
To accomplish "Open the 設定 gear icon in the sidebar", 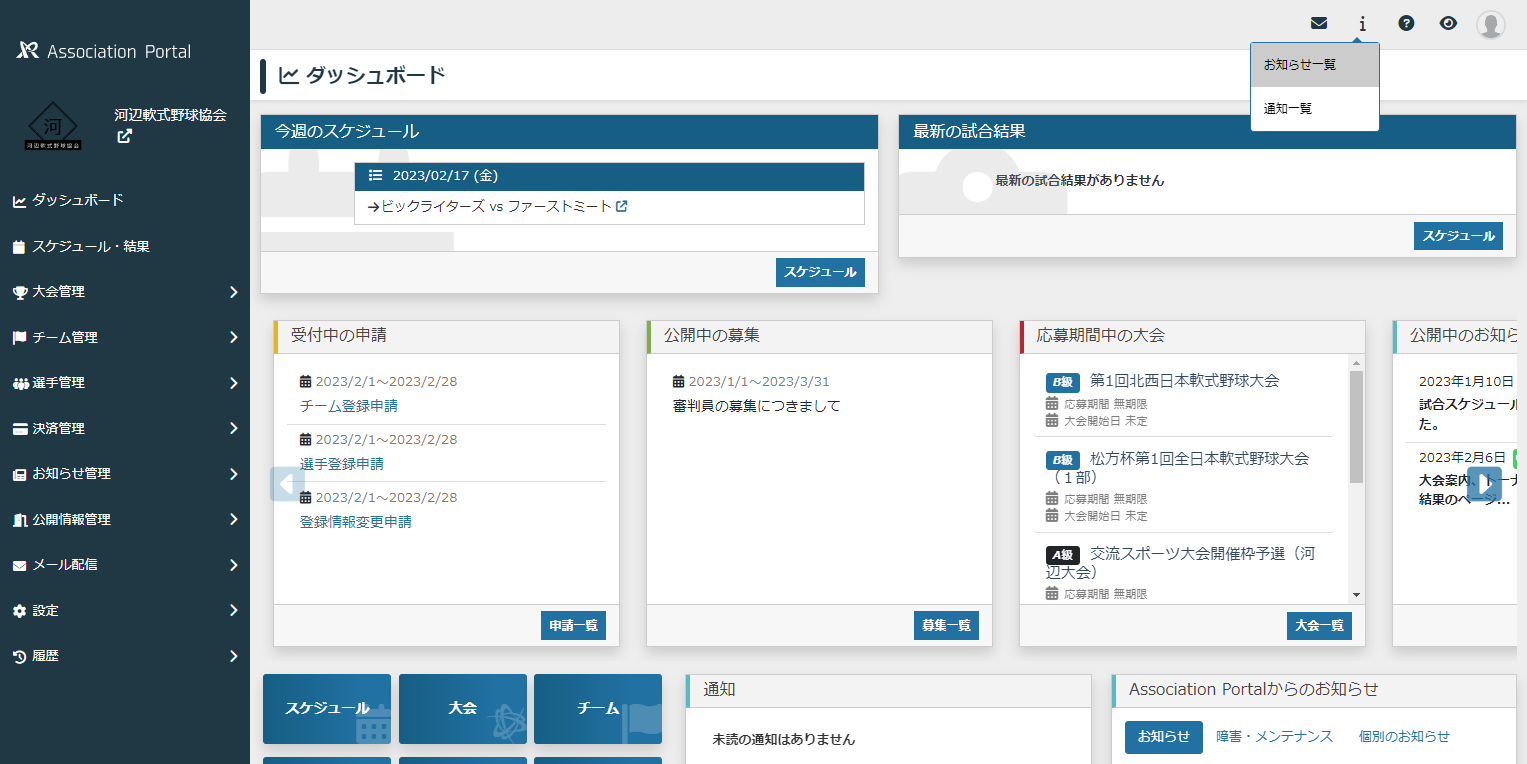I will [22, 610].
